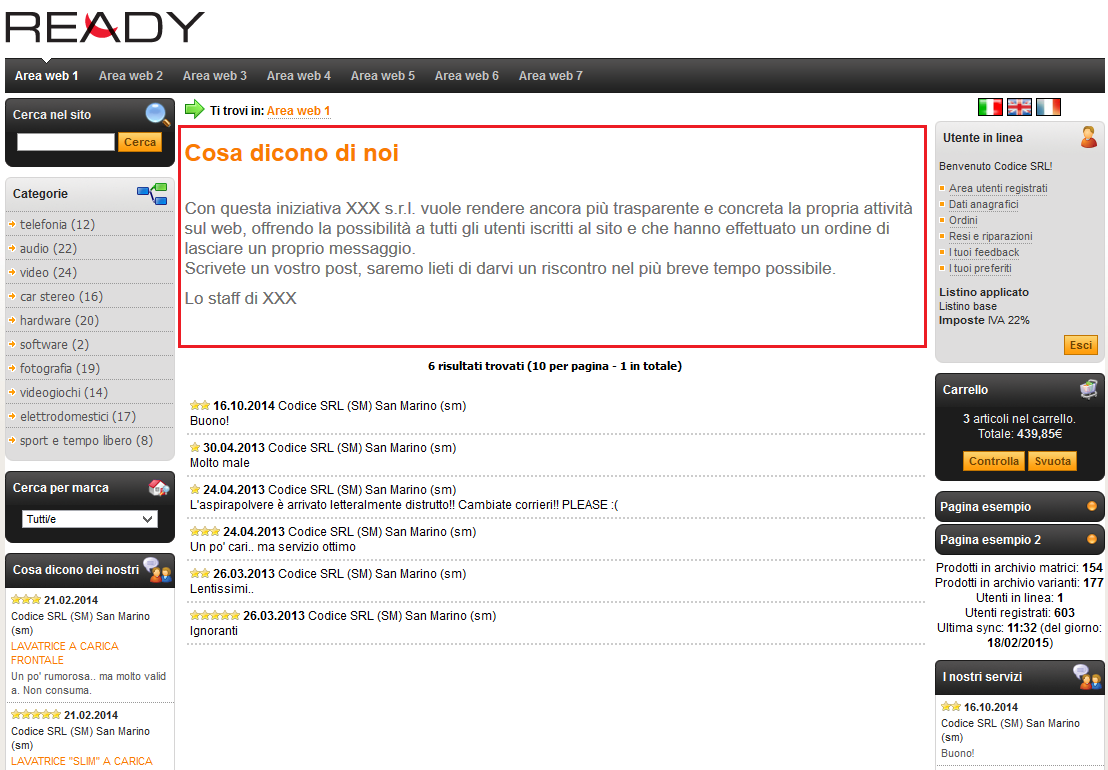Open Area web 3 tab

[215, 76]
